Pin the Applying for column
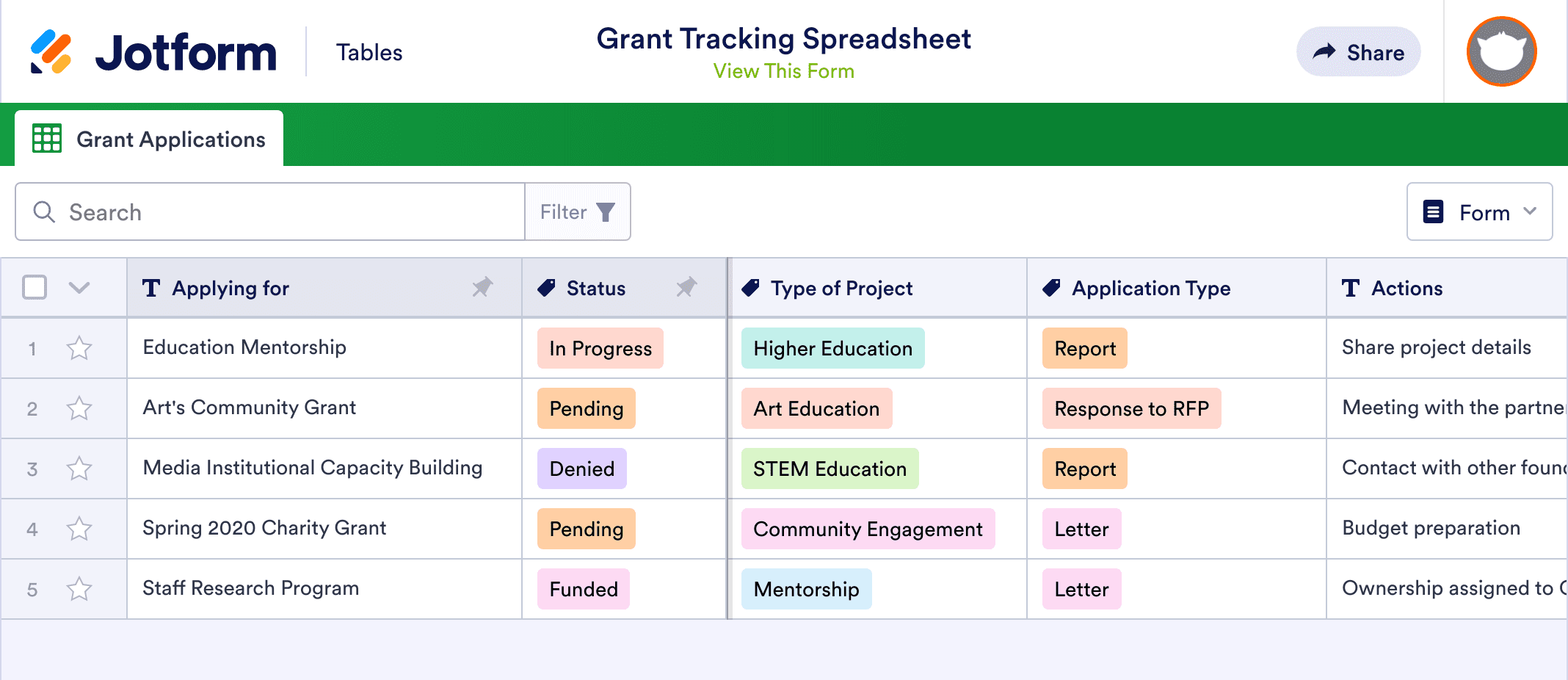1568x680 pixels. click(x=482, y=288)
